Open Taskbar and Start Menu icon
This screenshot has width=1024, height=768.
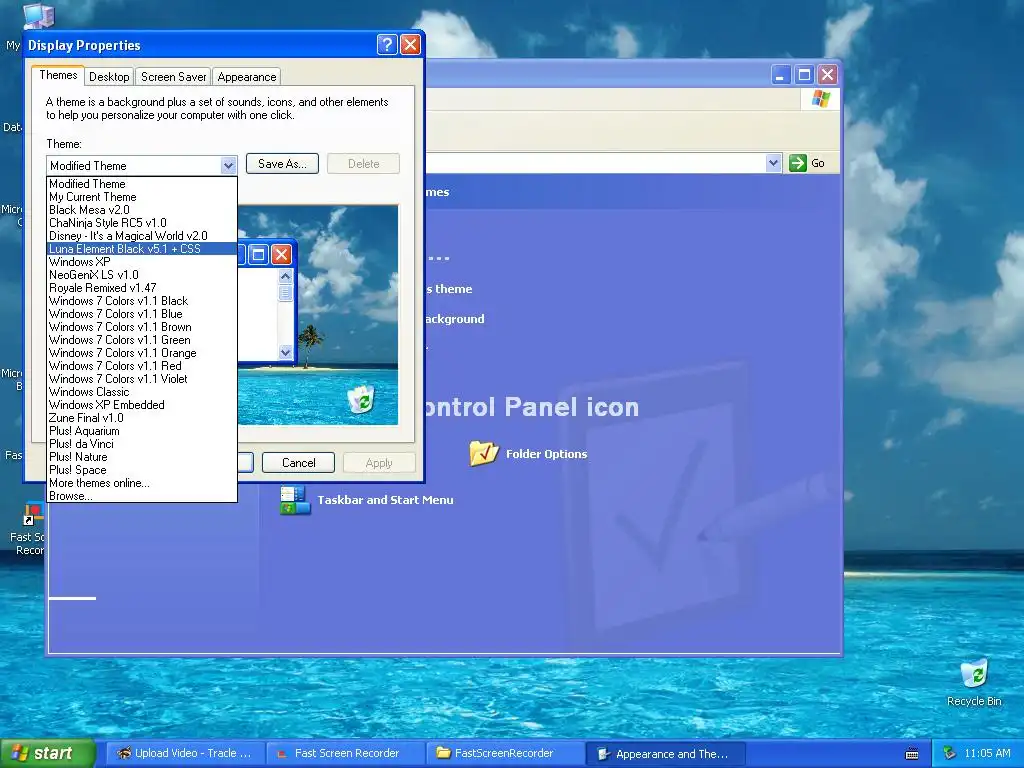pyautogui.click(x=295, y=500)
